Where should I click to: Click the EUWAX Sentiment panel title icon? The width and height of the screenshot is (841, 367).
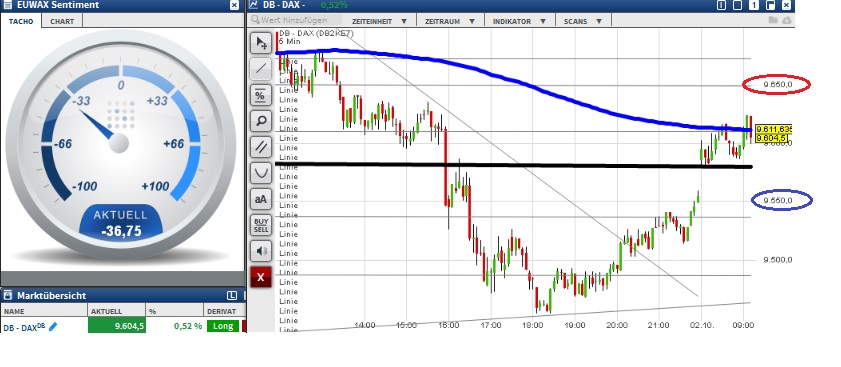7,5
